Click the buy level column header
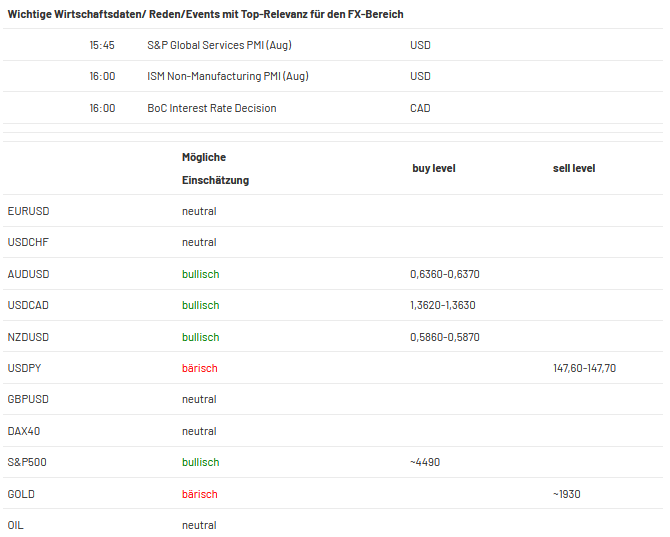The image size is (670, 537). (x=434, y=168)
